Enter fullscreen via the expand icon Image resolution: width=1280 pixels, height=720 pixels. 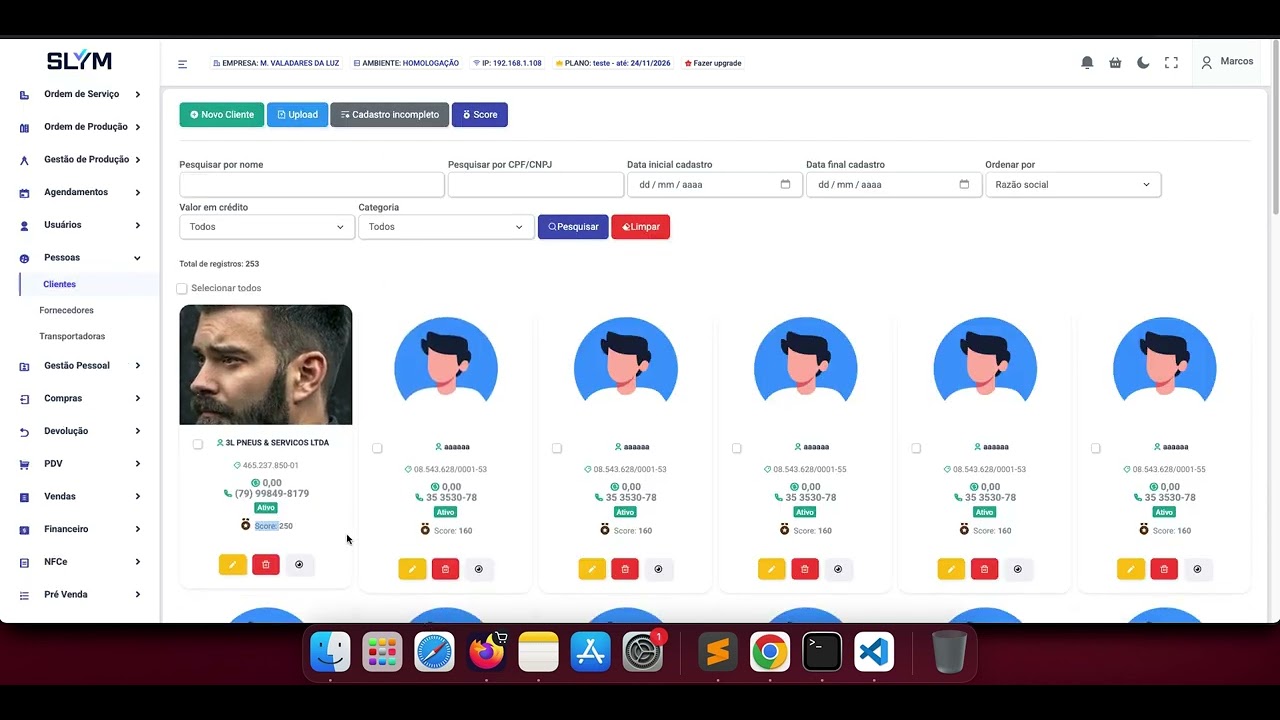1171,63
